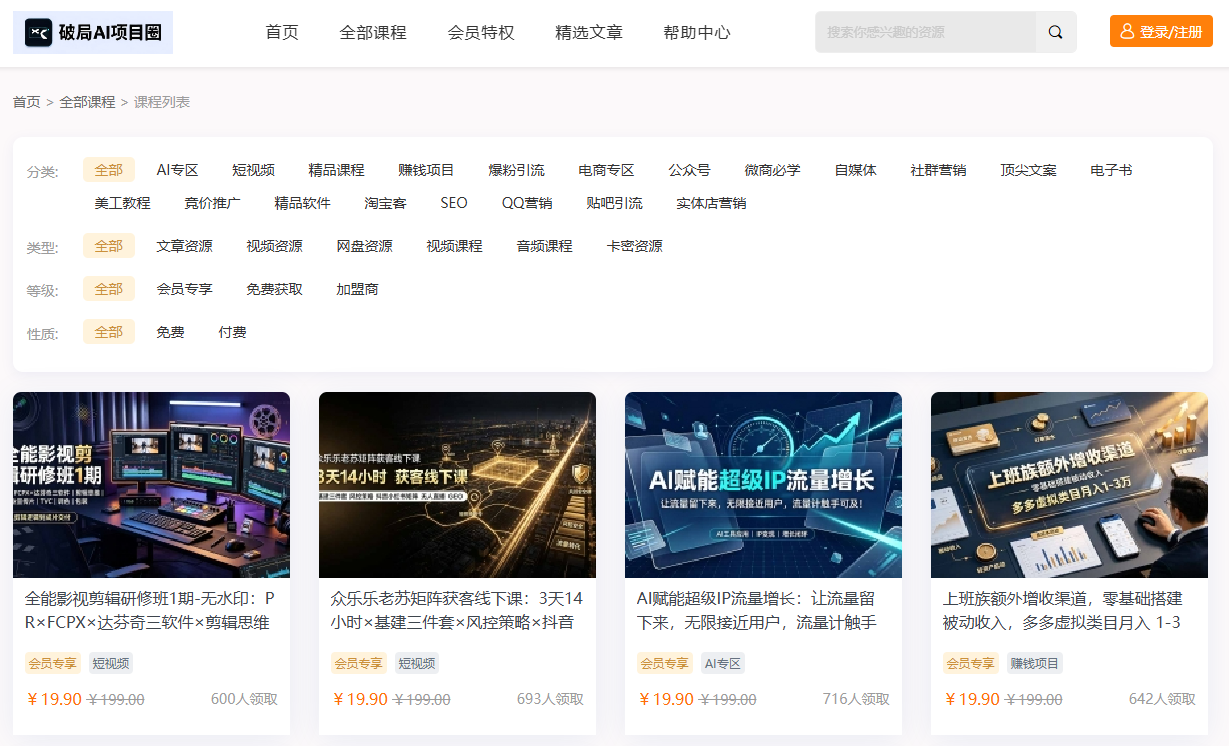Open the 会员特权 navigation item
Screen dimensions: 1229x746
[481, 32]
